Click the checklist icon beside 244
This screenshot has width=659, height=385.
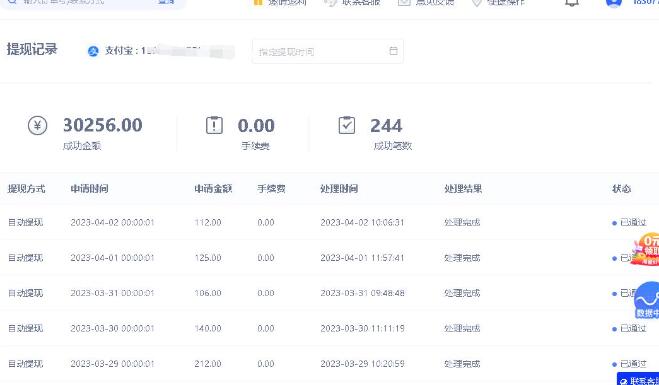347,125
